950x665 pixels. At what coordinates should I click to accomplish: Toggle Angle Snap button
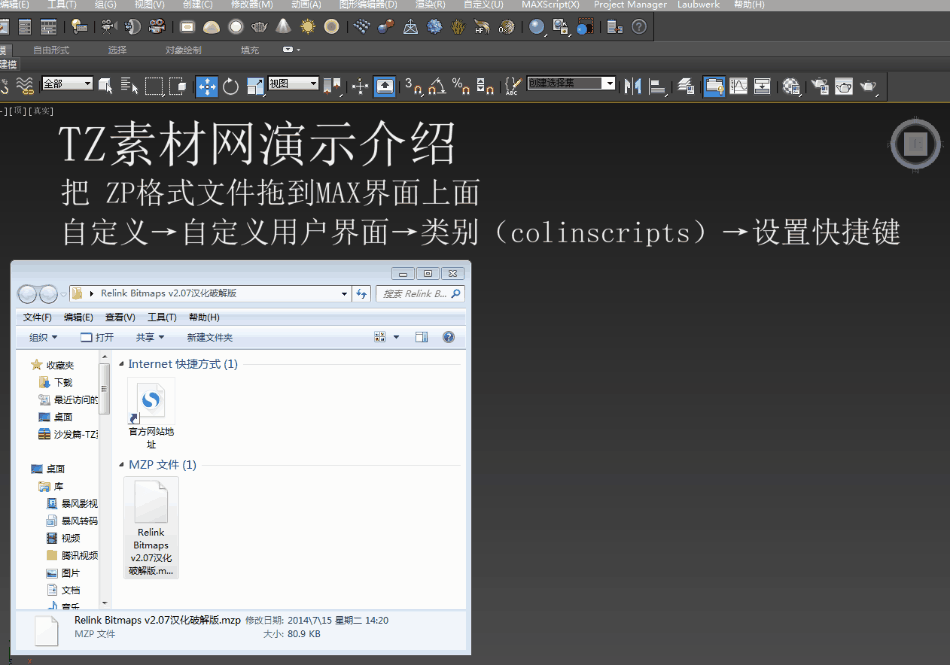click(x=437, y=87)
